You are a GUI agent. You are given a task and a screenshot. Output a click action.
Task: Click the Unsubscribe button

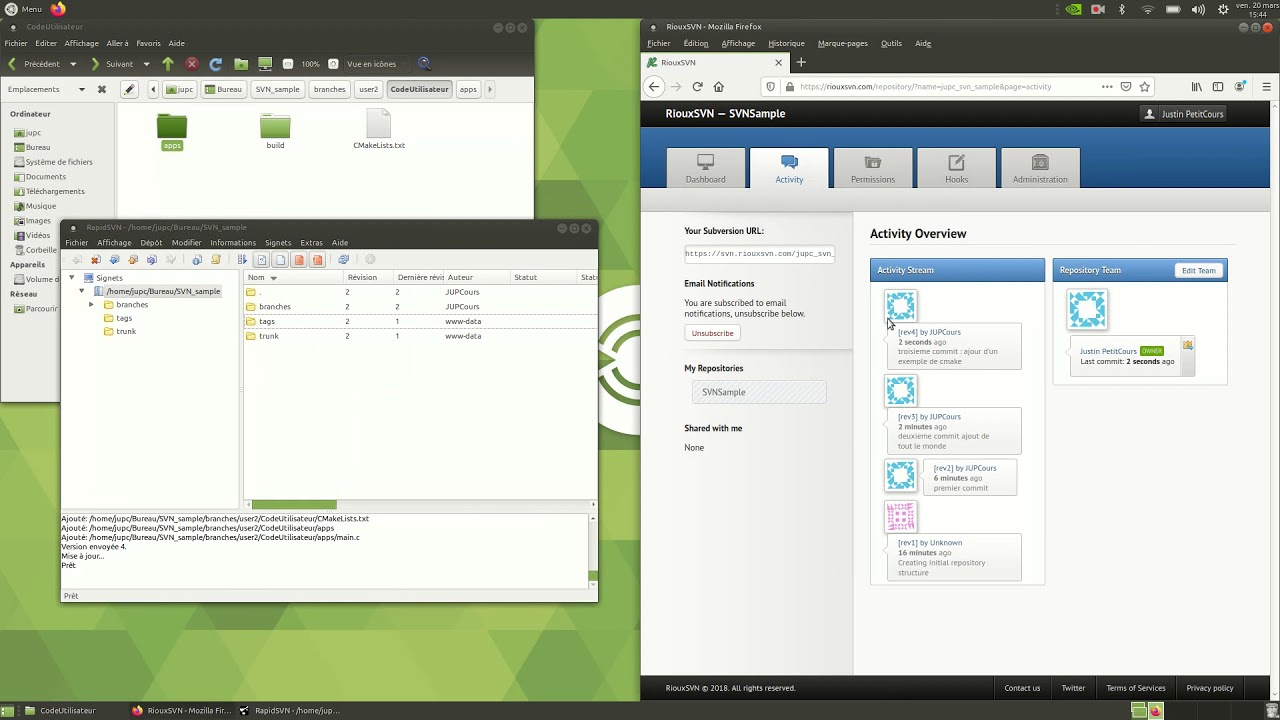(712, 333)
